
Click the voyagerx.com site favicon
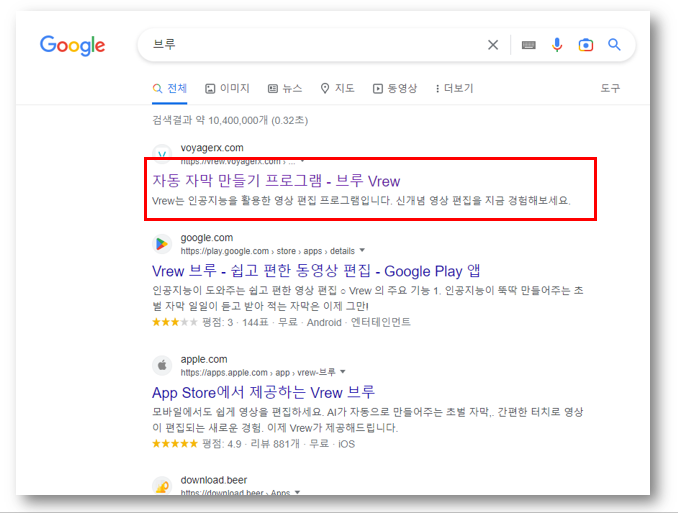(x=162, y=154)
